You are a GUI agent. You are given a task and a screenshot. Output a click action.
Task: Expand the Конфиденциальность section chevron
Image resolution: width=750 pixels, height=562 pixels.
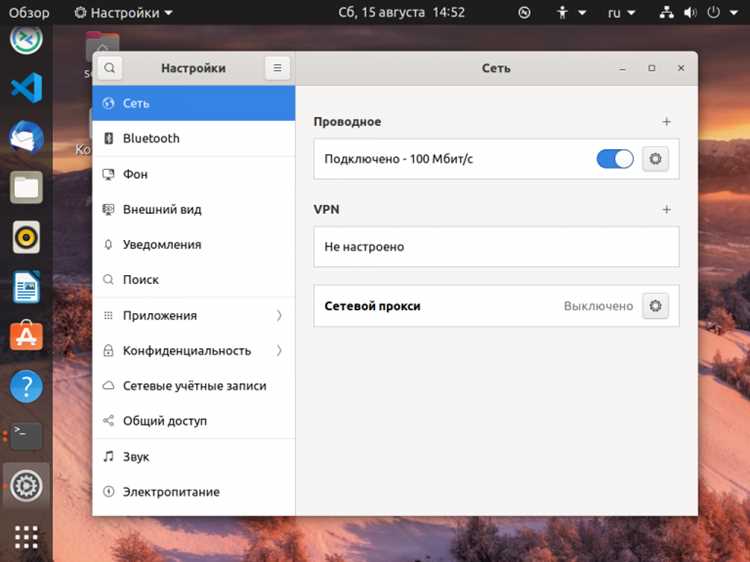[279, 351]
